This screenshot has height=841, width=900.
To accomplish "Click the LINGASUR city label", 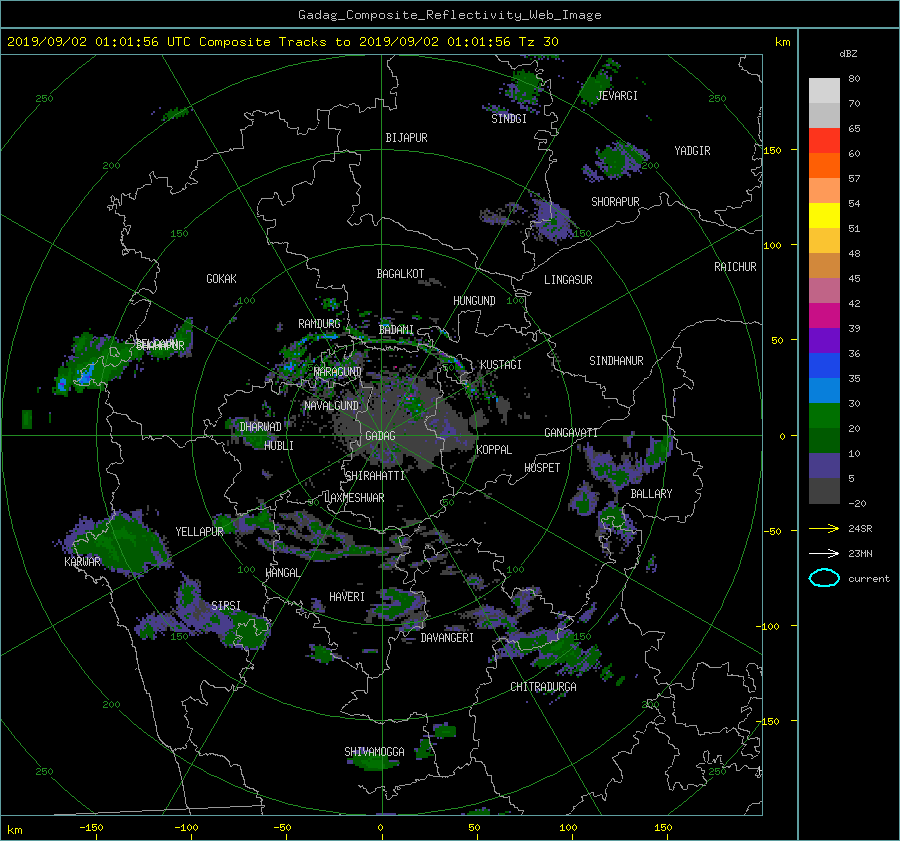I will [568, 280].
